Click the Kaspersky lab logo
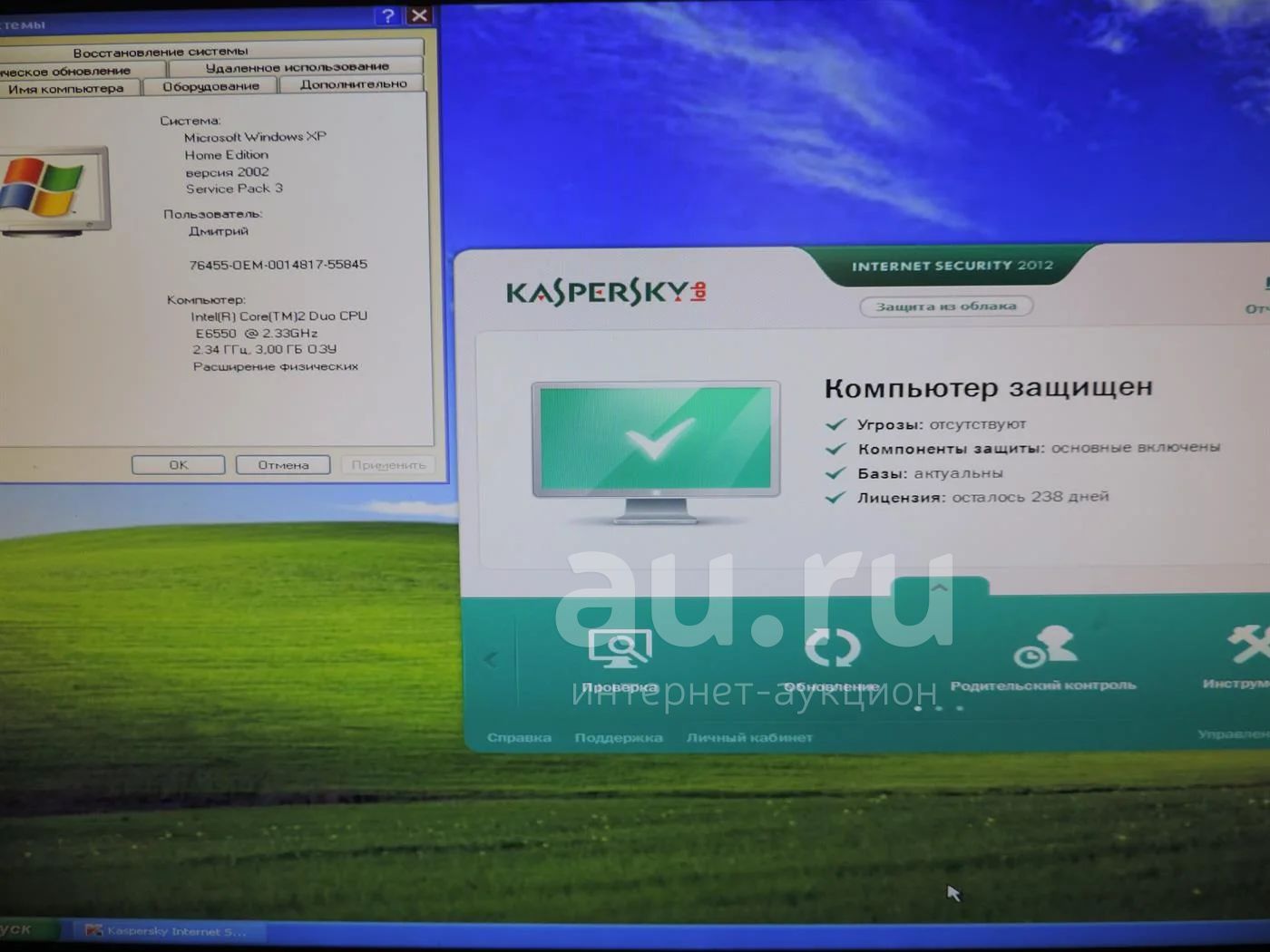The width and height of the screenshot is (1270, 952). [606, 292]
